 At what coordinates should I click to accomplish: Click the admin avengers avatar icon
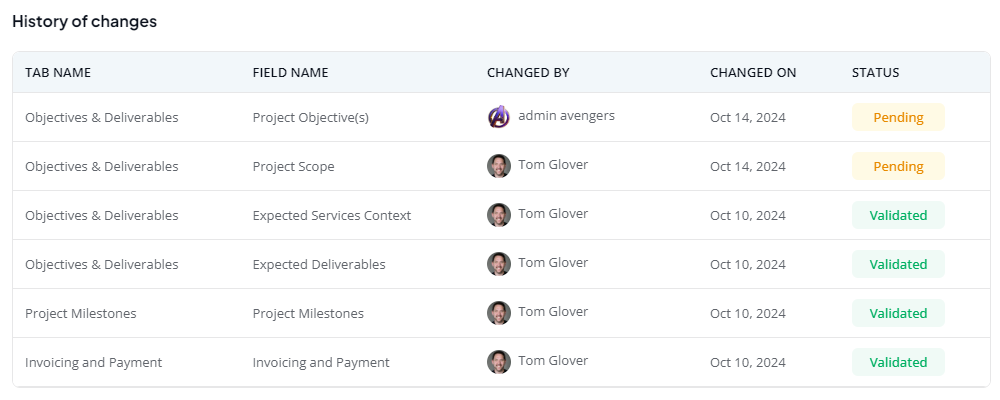[x=499, y=117]
